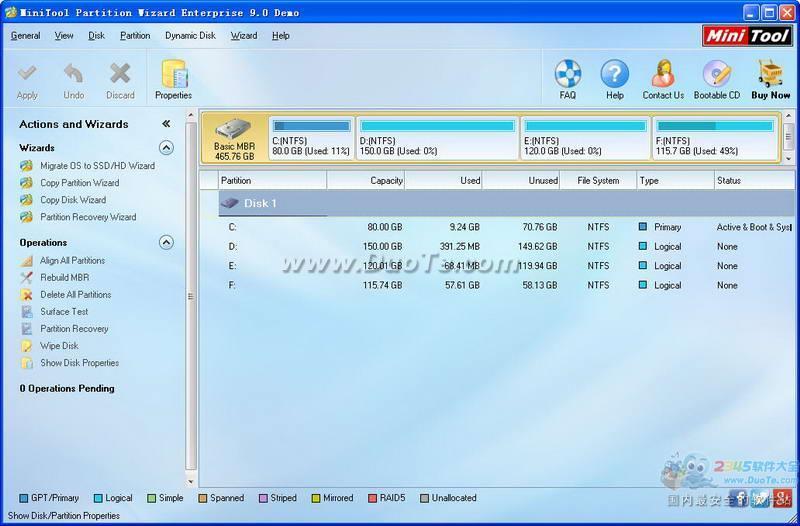Click the Copy Disk Wizard icon
The height and width of the screenshot is (526, 800).
point(27,200)
